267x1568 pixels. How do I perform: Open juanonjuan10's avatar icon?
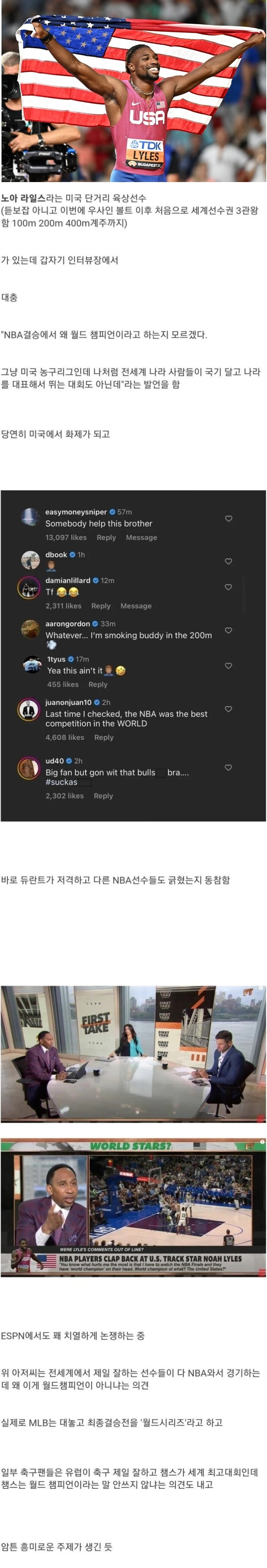tap(28, 710)
